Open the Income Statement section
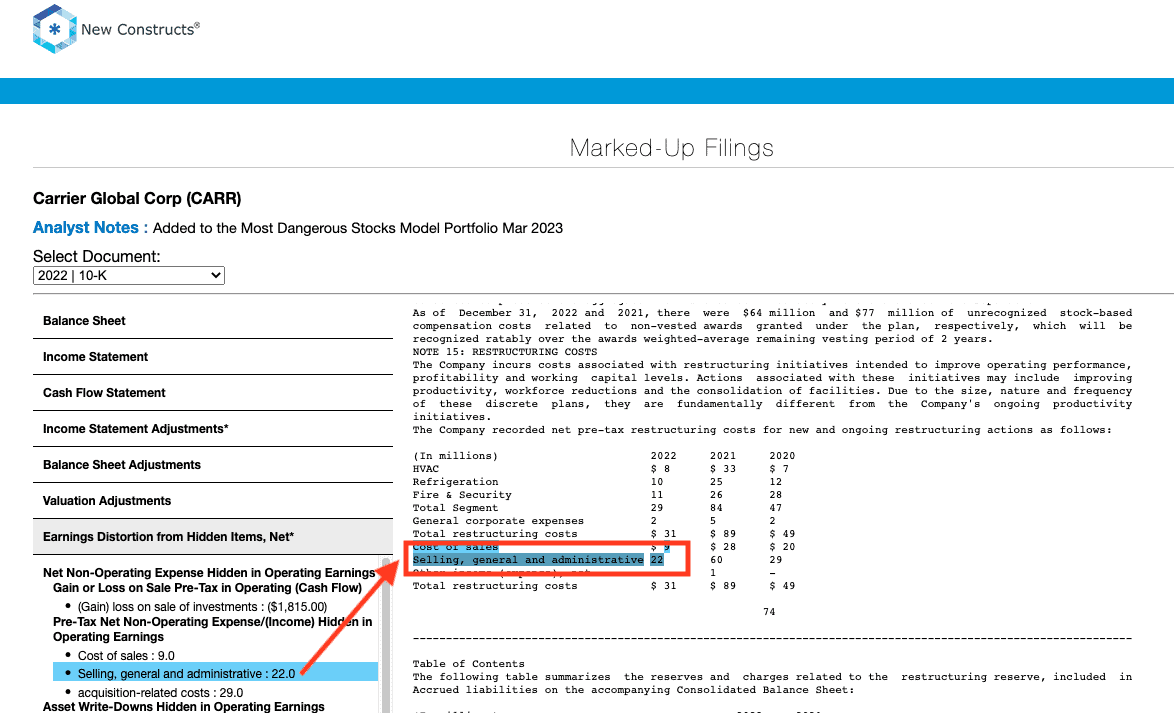This screenshot has height=713, width=1174. coord(213,356)
